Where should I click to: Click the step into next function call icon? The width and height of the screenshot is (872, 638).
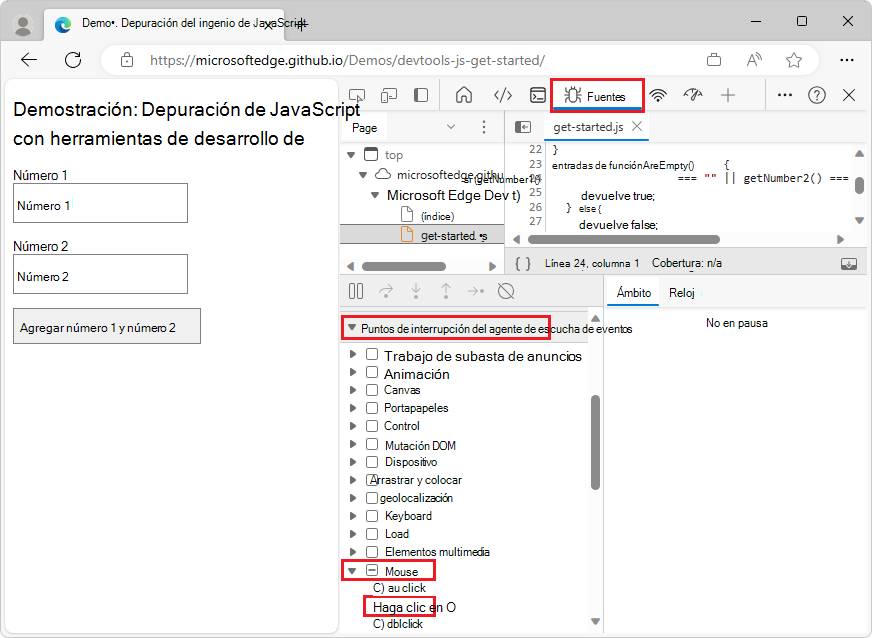pyautogui.click(x=417, y=292)
